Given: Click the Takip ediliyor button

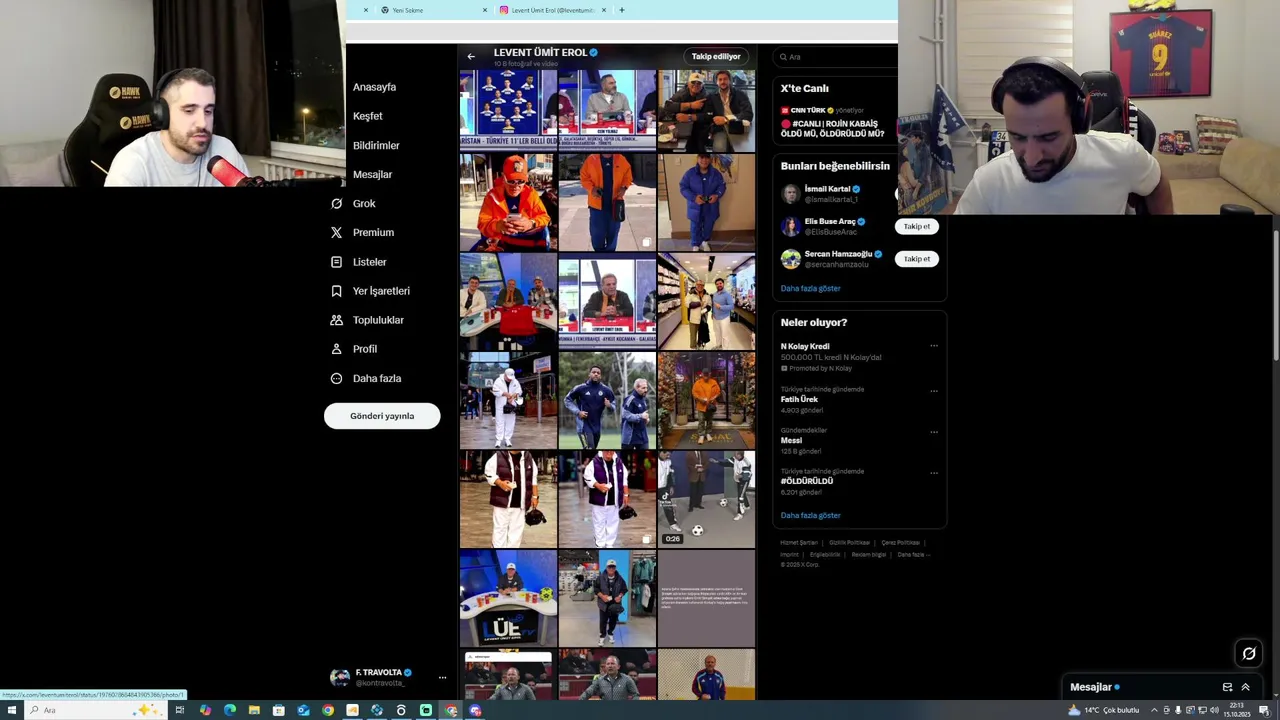Looking at the screenshot, I should [x=716, y=57].
